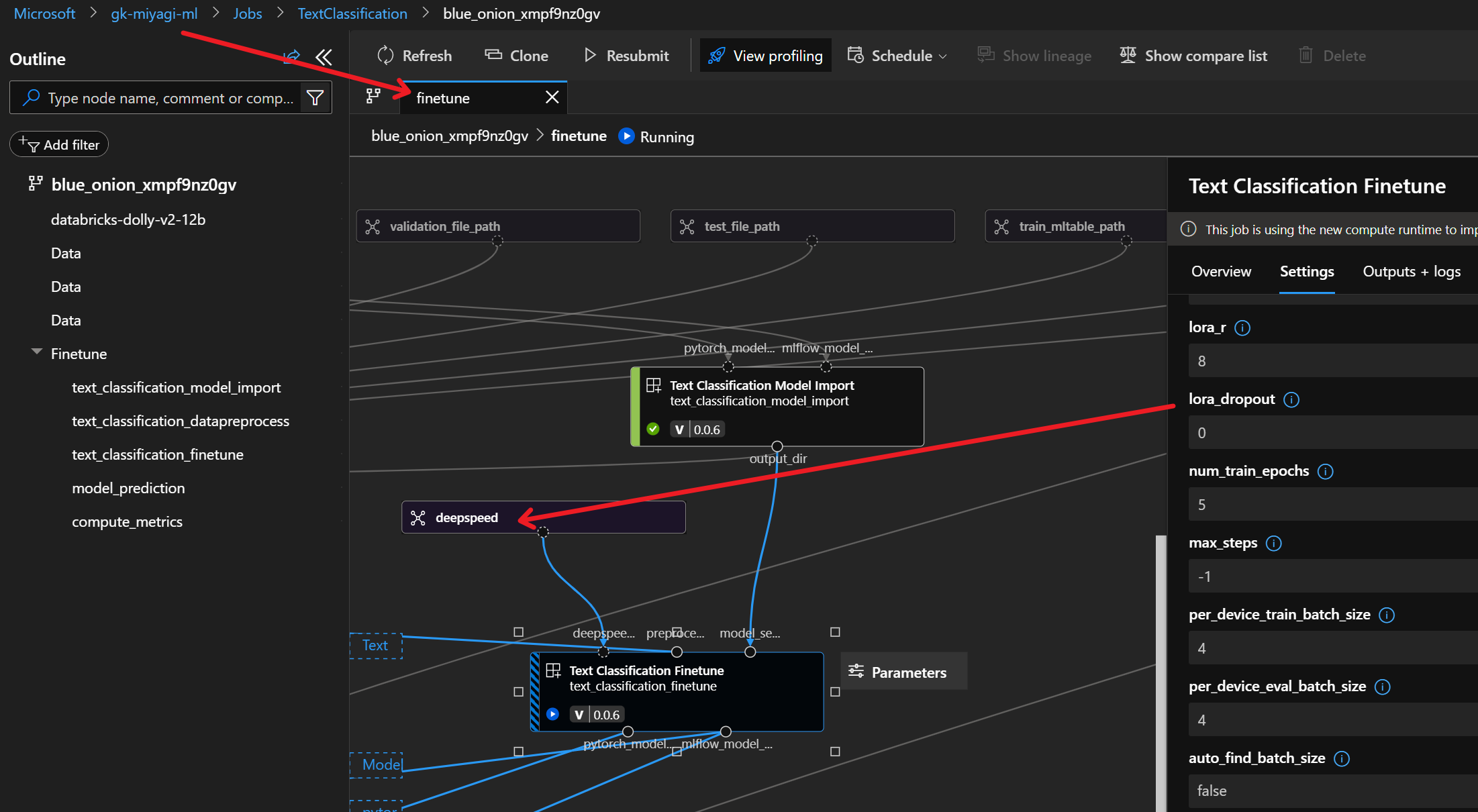Click the canvas vertical scrollbar

tap(1161, 671)
